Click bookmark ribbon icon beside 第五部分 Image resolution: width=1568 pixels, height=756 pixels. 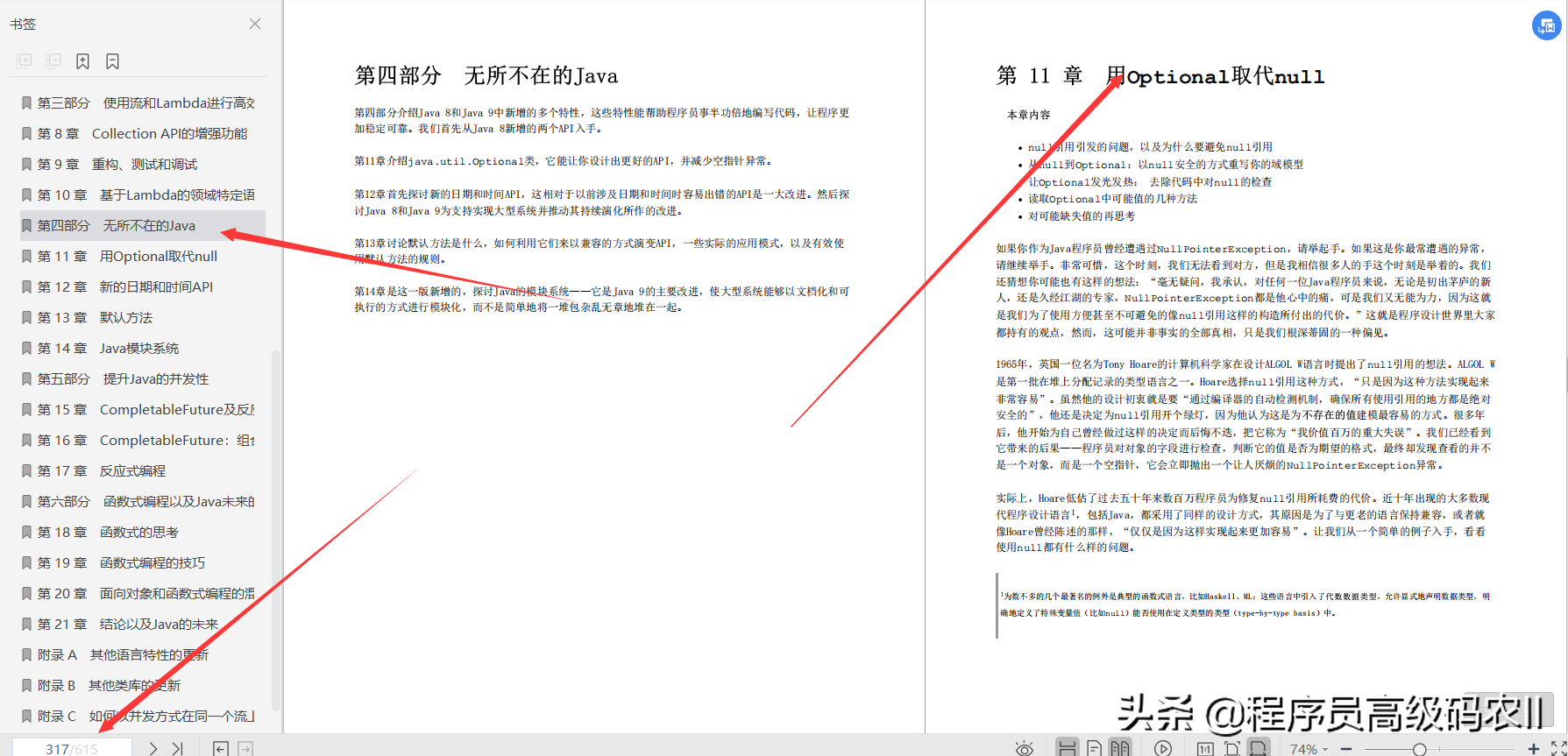coord(26,378)
